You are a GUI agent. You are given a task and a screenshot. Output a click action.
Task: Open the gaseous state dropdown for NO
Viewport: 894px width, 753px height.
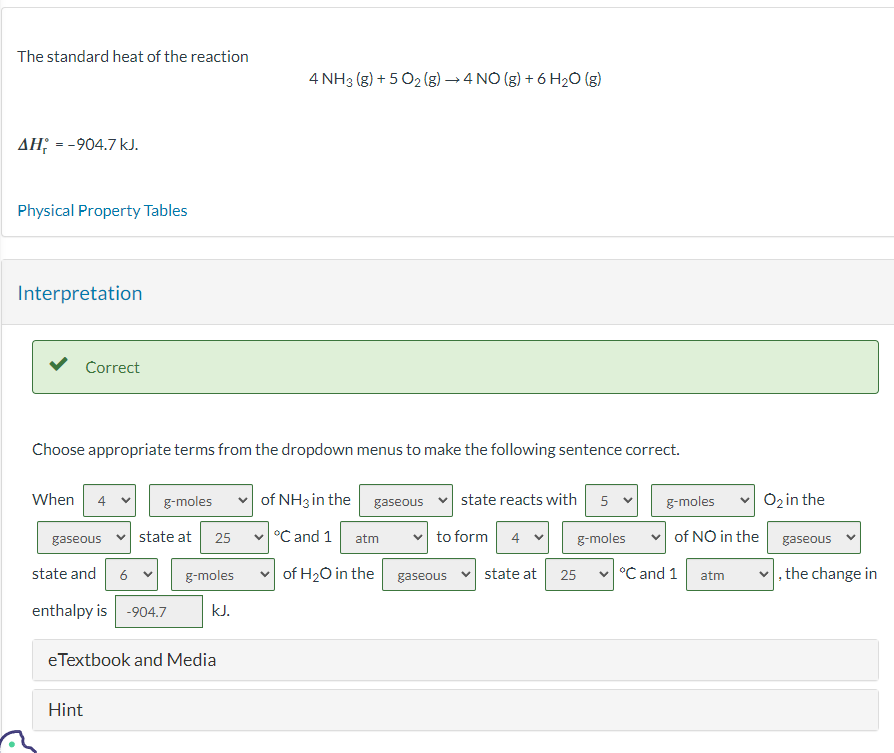(814, 537)
